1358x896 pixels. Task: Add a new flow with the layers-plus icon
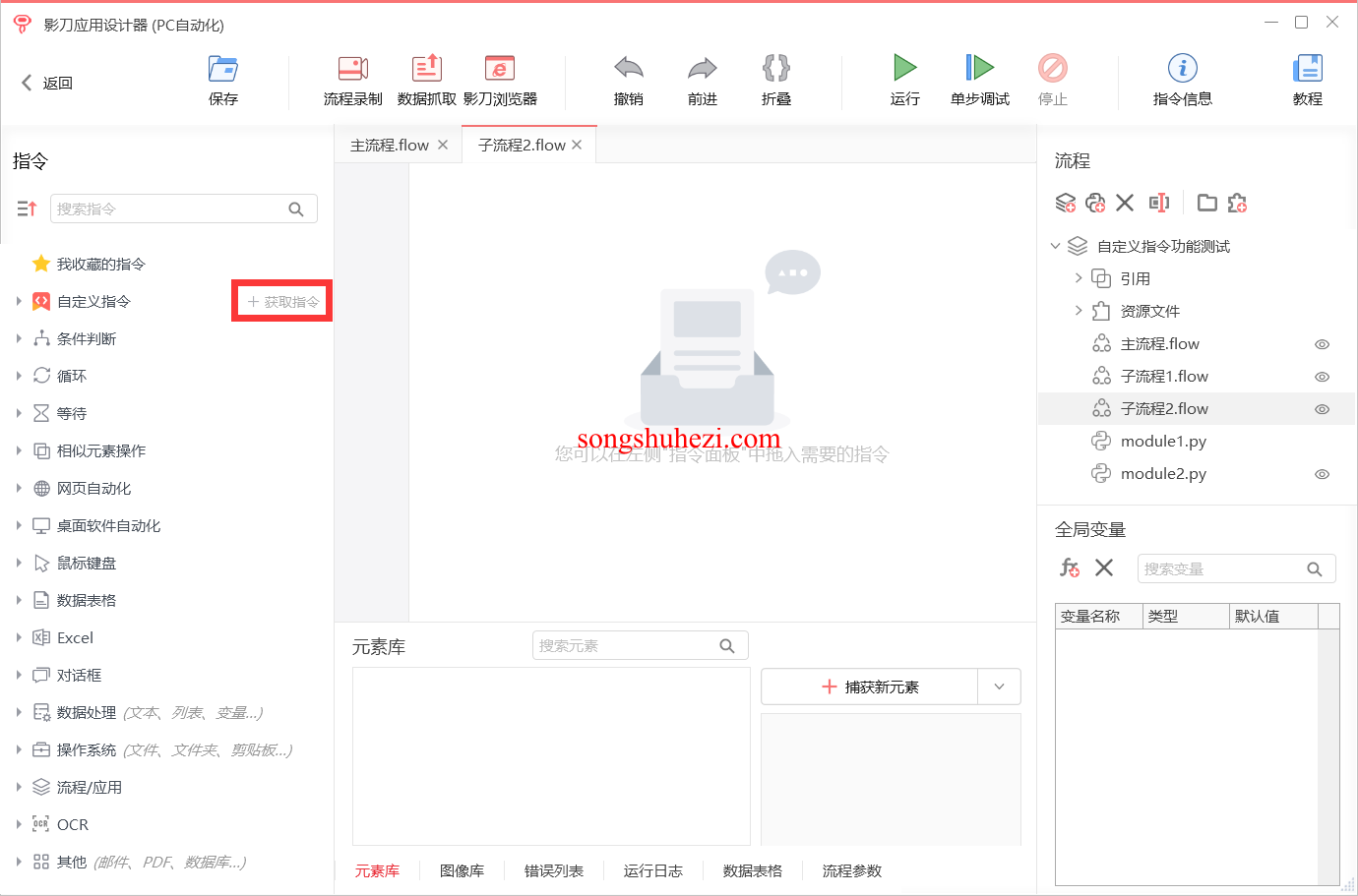click(1066, 203)
